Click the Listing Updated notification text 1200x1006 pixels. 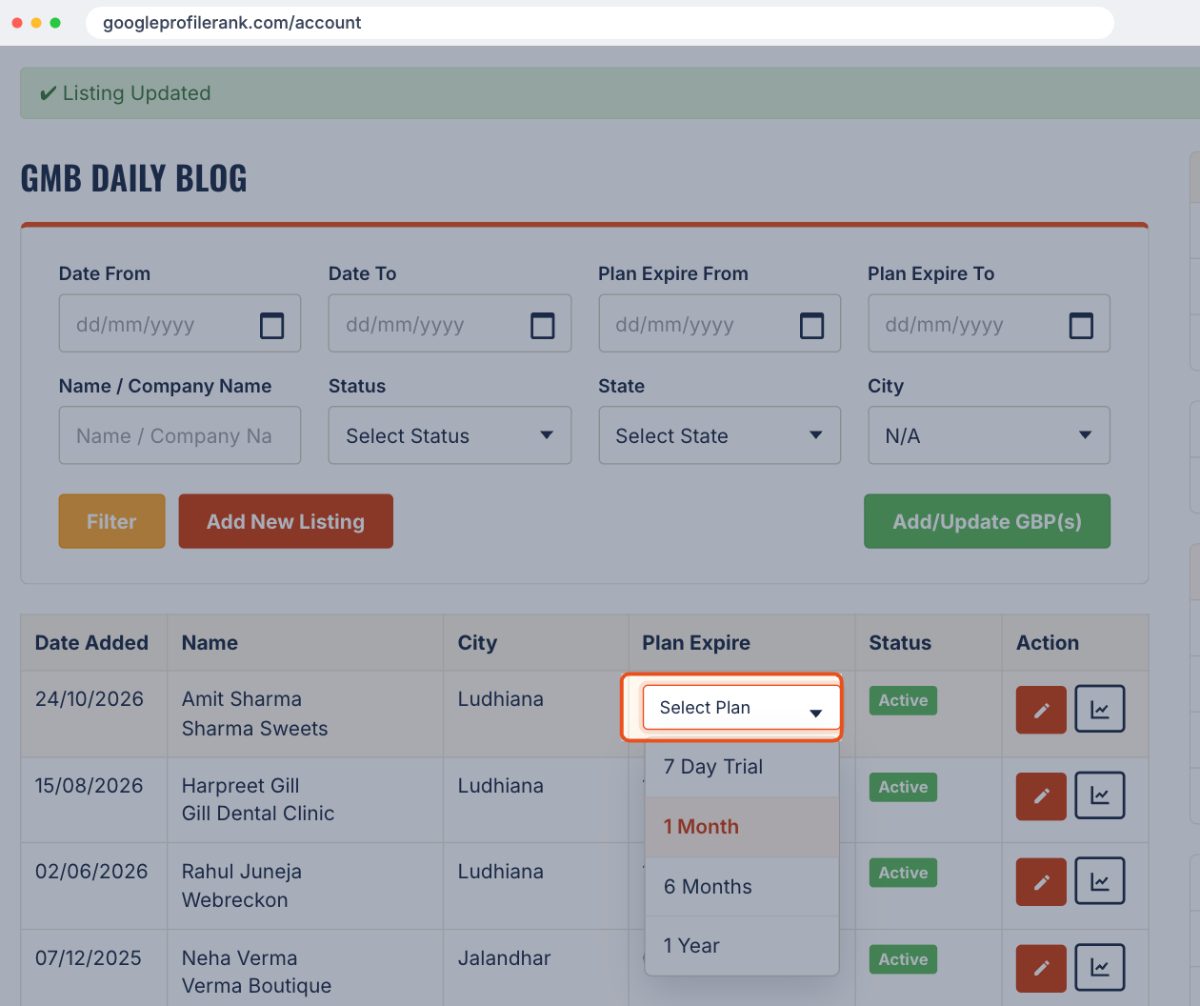point(136,93)
